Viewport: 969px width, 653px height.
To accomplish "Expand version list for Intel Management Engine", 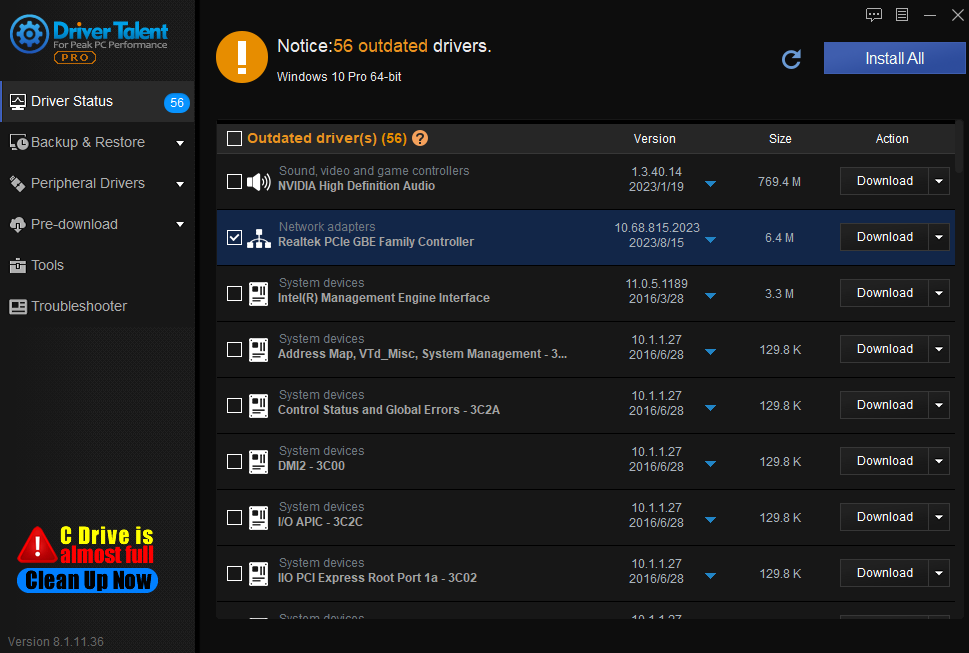I will (710, 296).
